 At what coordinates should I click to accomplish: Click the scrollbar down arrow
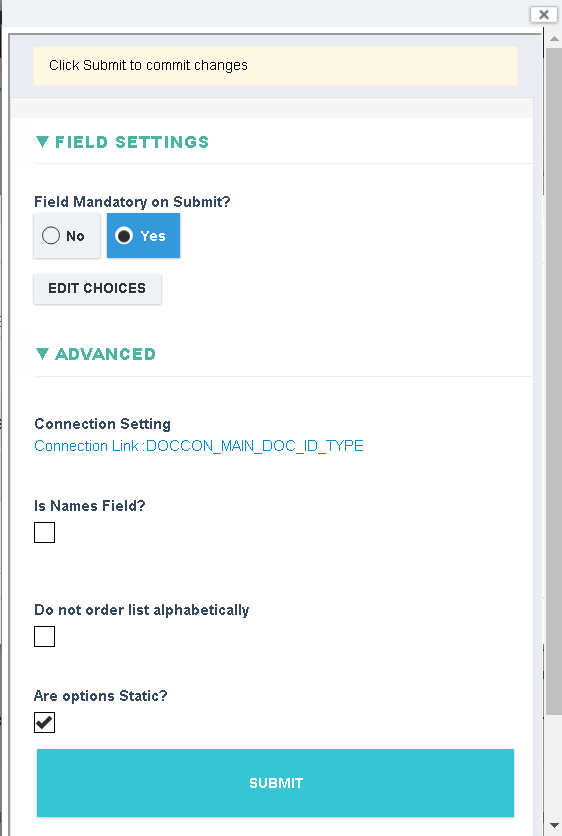[x=553, y=825]
